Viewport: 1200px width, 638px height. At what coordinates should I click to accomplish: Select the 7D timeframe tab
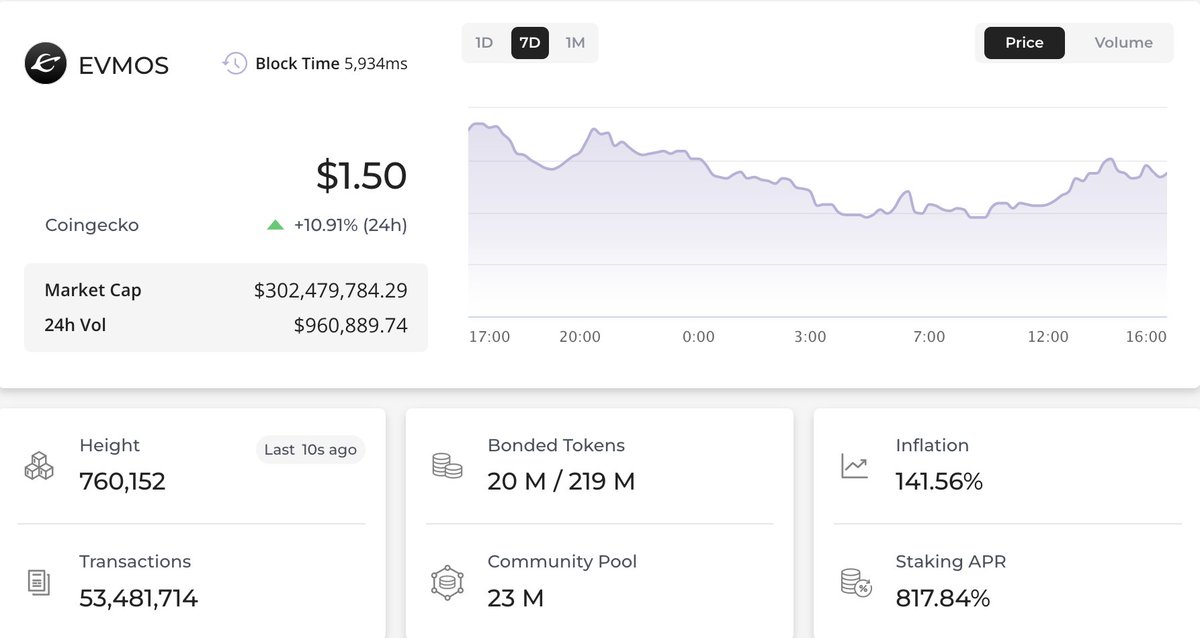(x=530, y=43)
